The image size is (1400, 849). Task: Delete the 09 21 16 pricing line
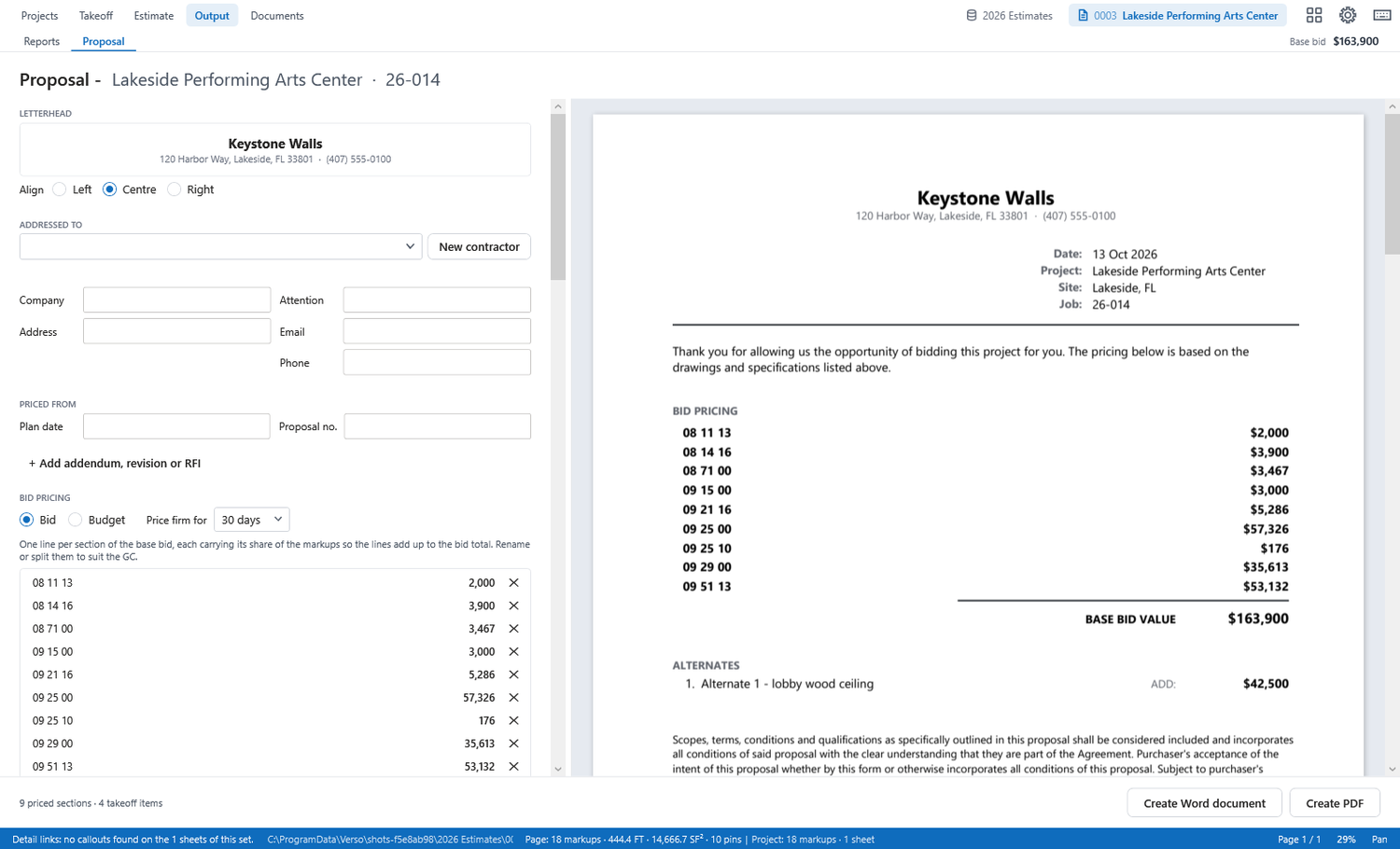(513, 675)
